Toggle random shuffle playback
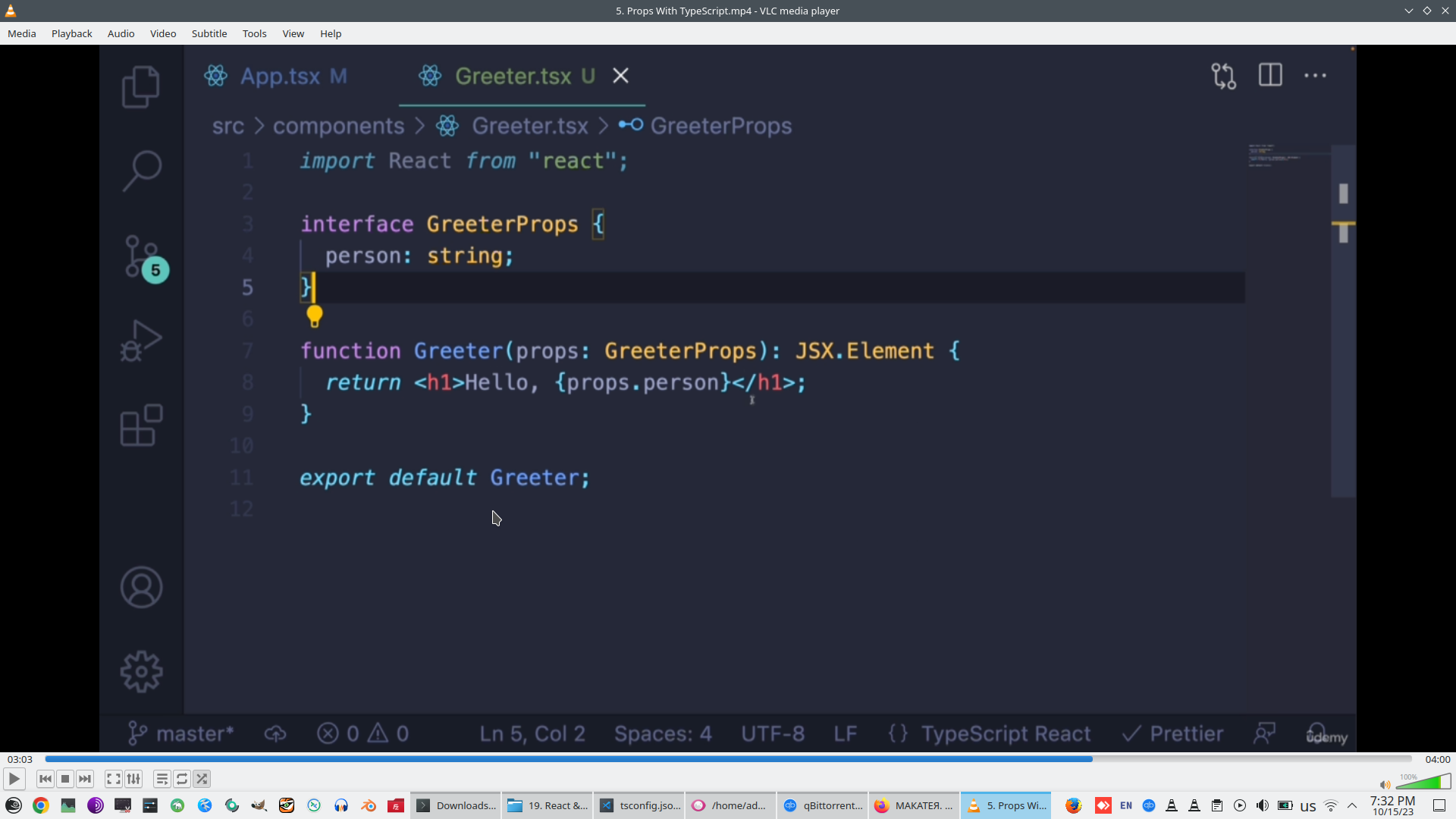Screen dimensions: 1456x819 [202, 779]
